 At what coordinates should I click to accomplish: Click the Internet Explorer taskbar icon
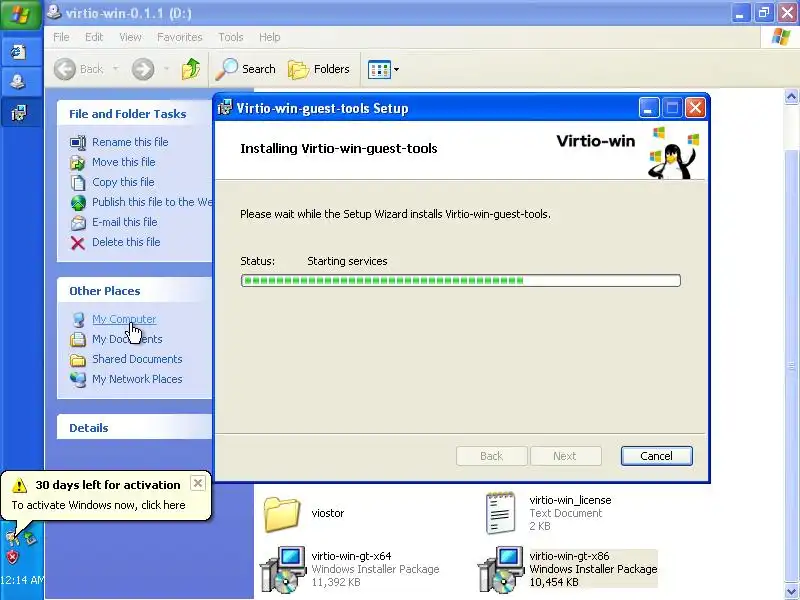[19, 52]
